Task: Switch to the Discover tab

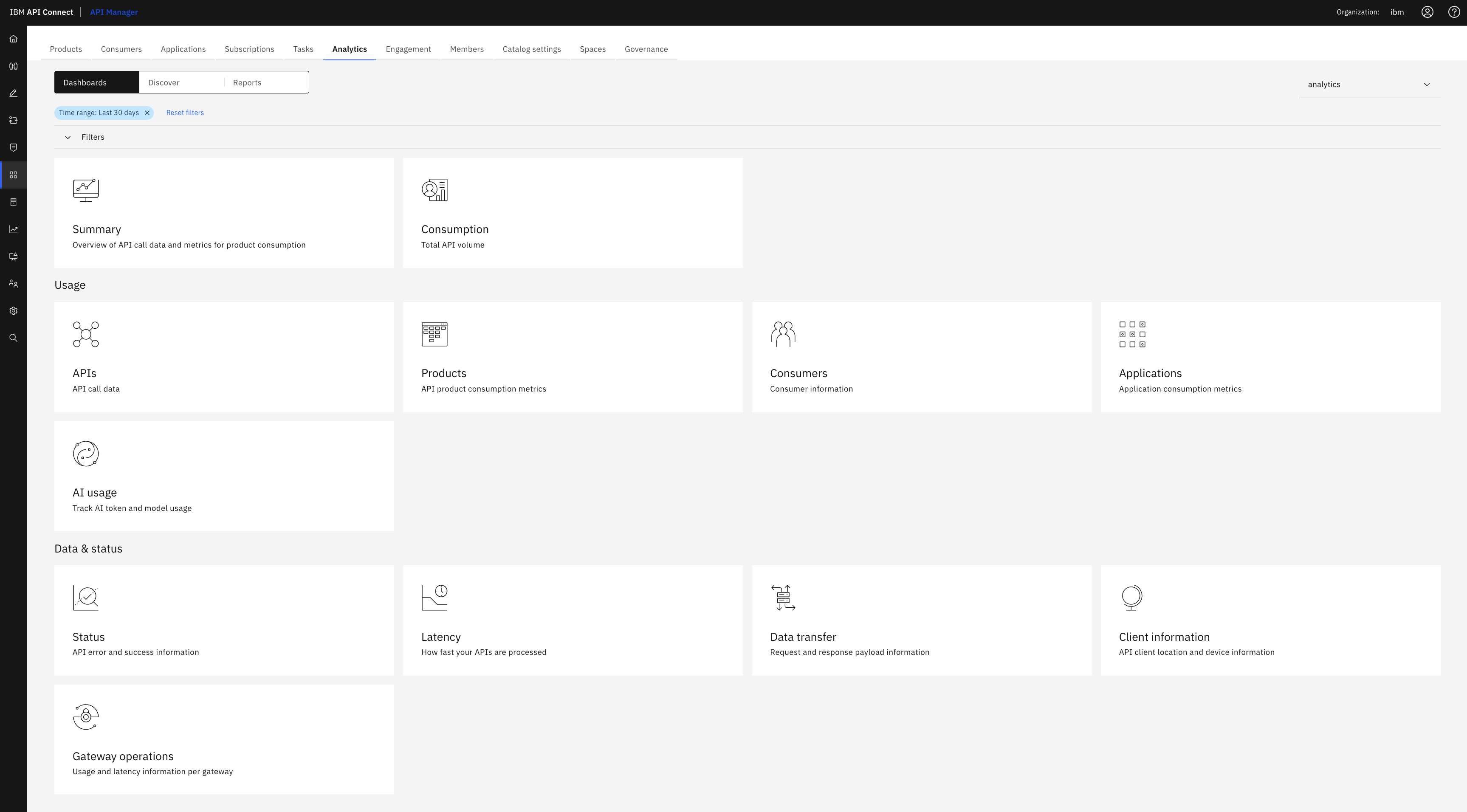Action: 164,82
